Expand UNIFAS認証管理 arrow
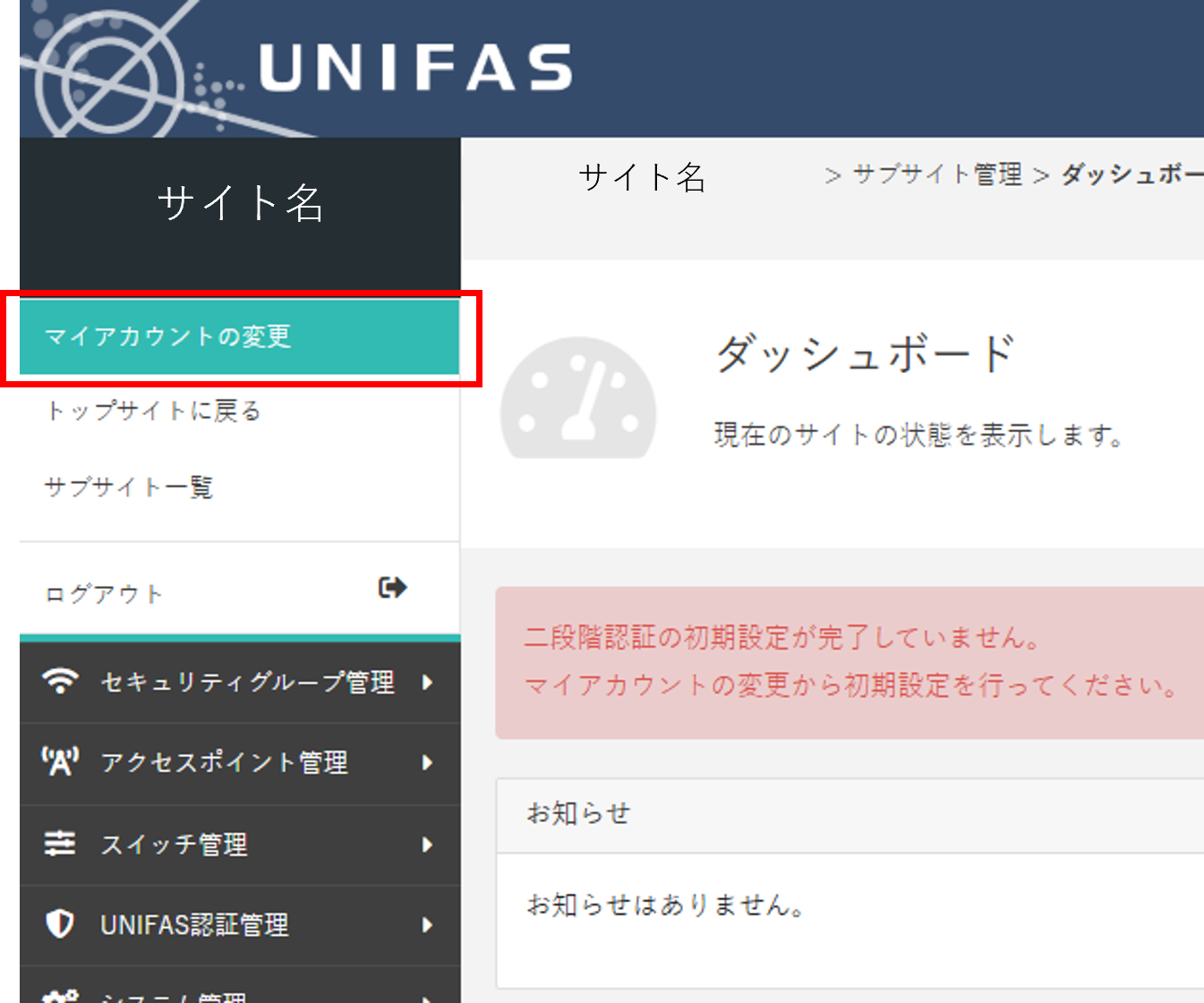 point(428,925)
